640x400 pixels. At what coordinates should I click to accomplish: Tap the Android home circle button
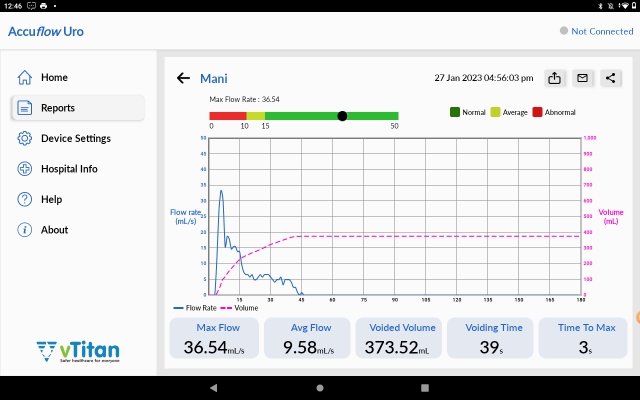point(320,388)
